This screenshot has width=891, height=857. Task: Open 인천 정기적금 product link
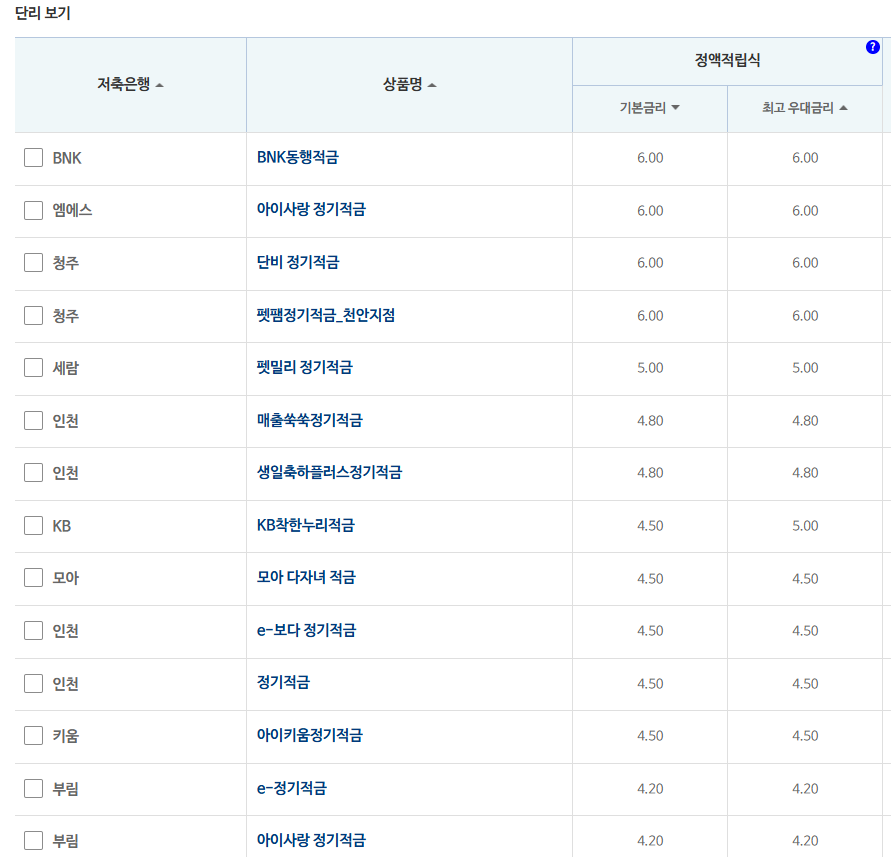point(283,683)
